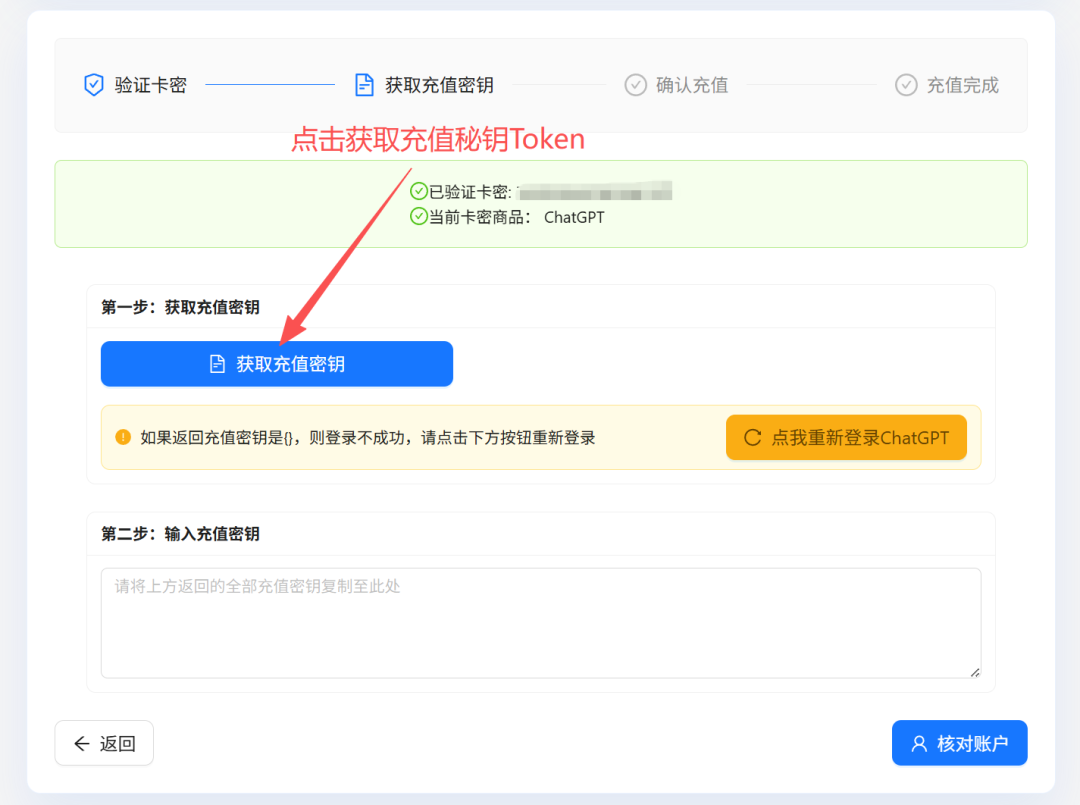The width and height of the screenshot is (1080, 805).
Task: Click 点我重新登录ChatGPT orange button
Action: [x=846, y=437]
